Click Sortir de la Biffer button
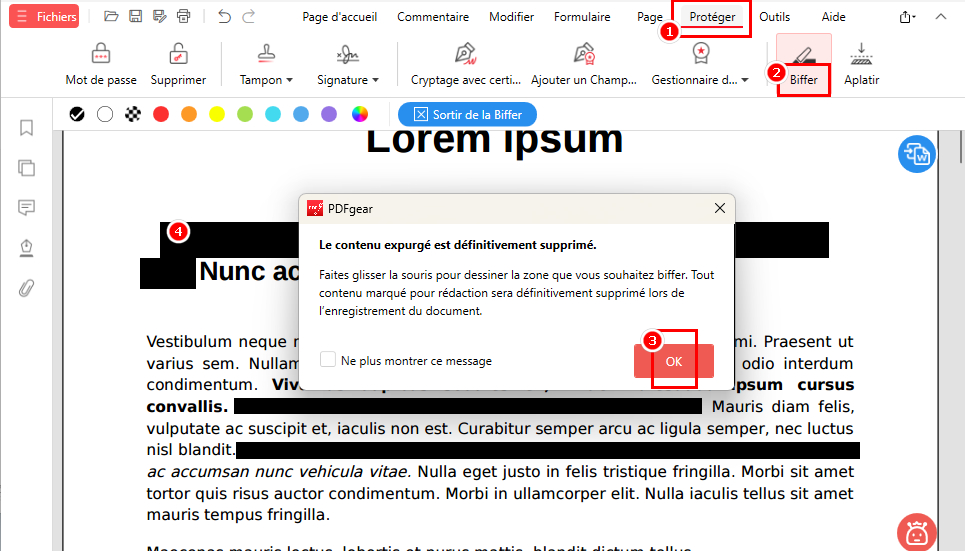This screenshot has width=965, height=551. [x=467, y=115]
